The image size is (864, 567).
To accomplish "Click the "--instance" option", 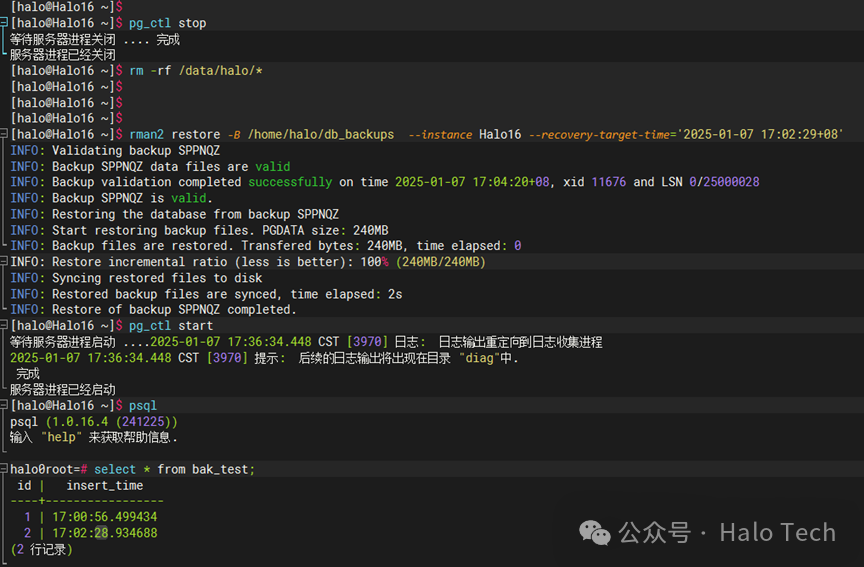I will pos(440,134).
